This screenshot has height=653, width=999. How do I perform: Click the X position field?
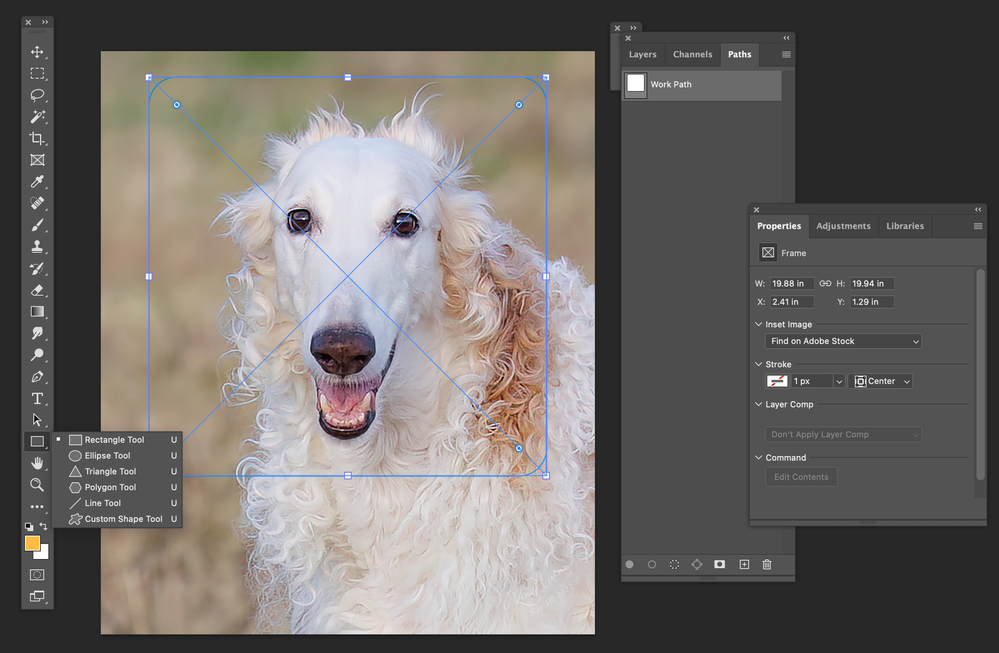792,302
